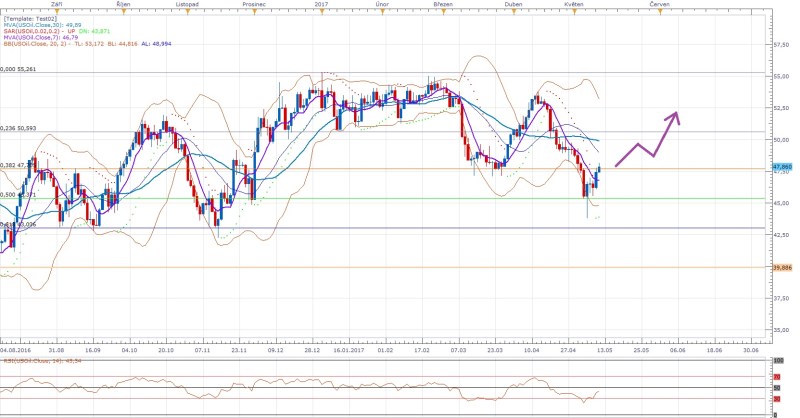Click the 13.05 date on the bottom axis
The height and width of the screenshot is (418, 800).
click(x=604, y=351)
